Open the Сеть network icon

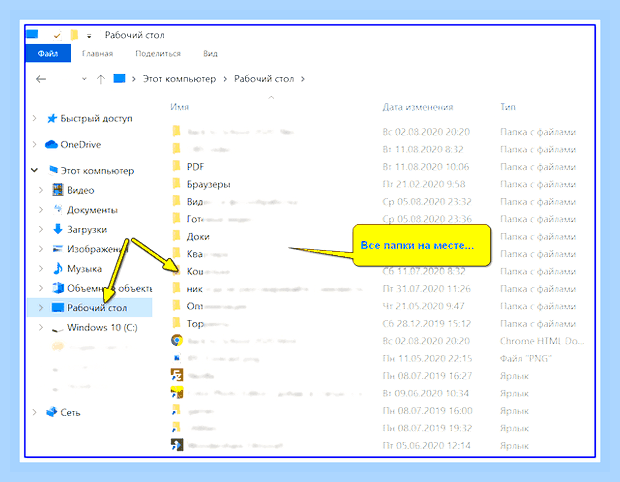(52, 412)
